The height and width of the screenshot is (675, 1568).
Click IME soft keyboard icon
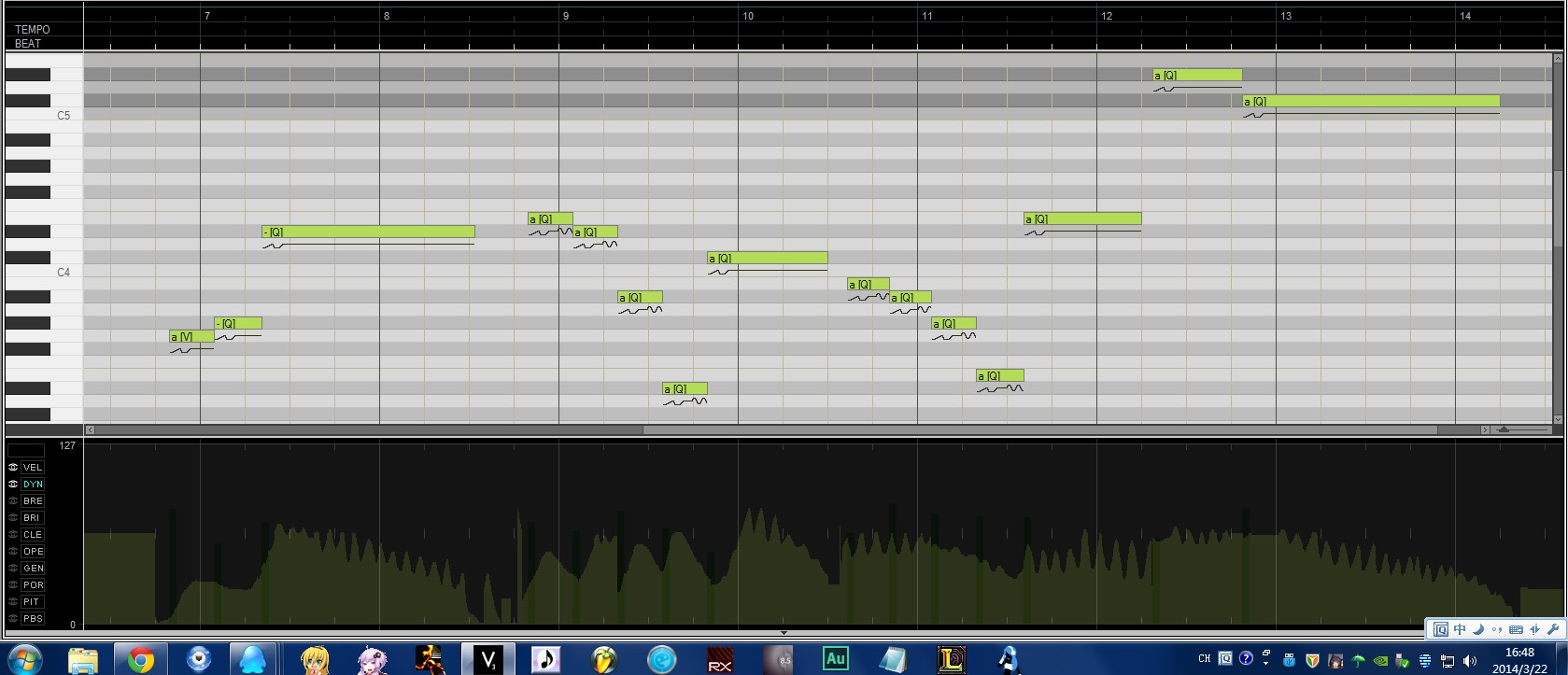pyautogui.click(x=1516, y=629)
